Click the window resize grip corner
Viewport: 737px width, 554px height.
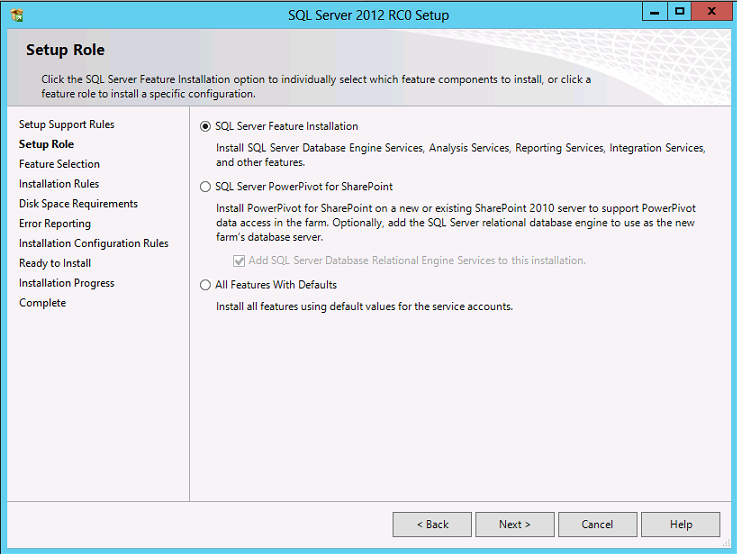pos(726,543)
